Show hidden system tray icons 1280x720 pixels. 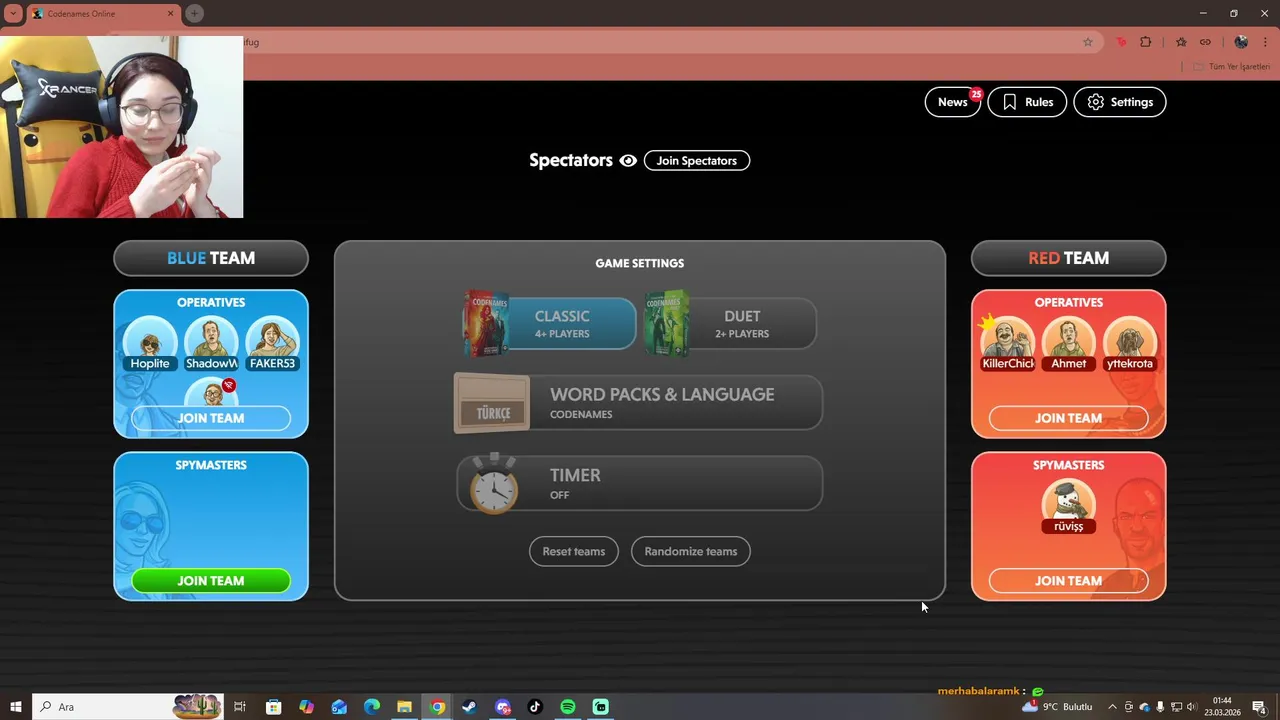click(1112, 707)
